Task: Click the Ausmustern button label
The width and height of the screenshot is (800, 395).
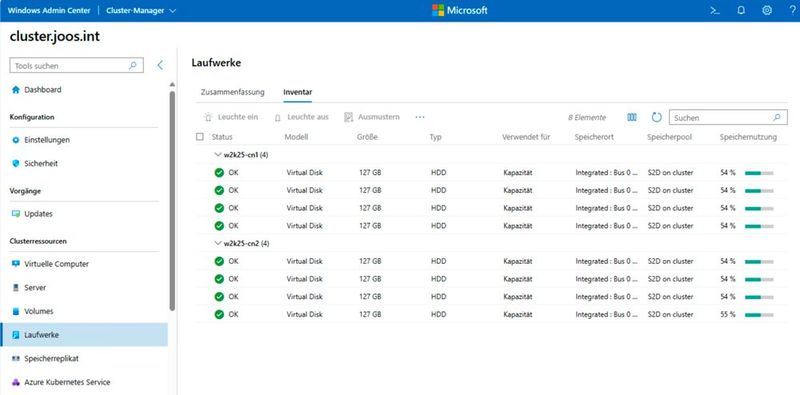Action: [379, 117]
